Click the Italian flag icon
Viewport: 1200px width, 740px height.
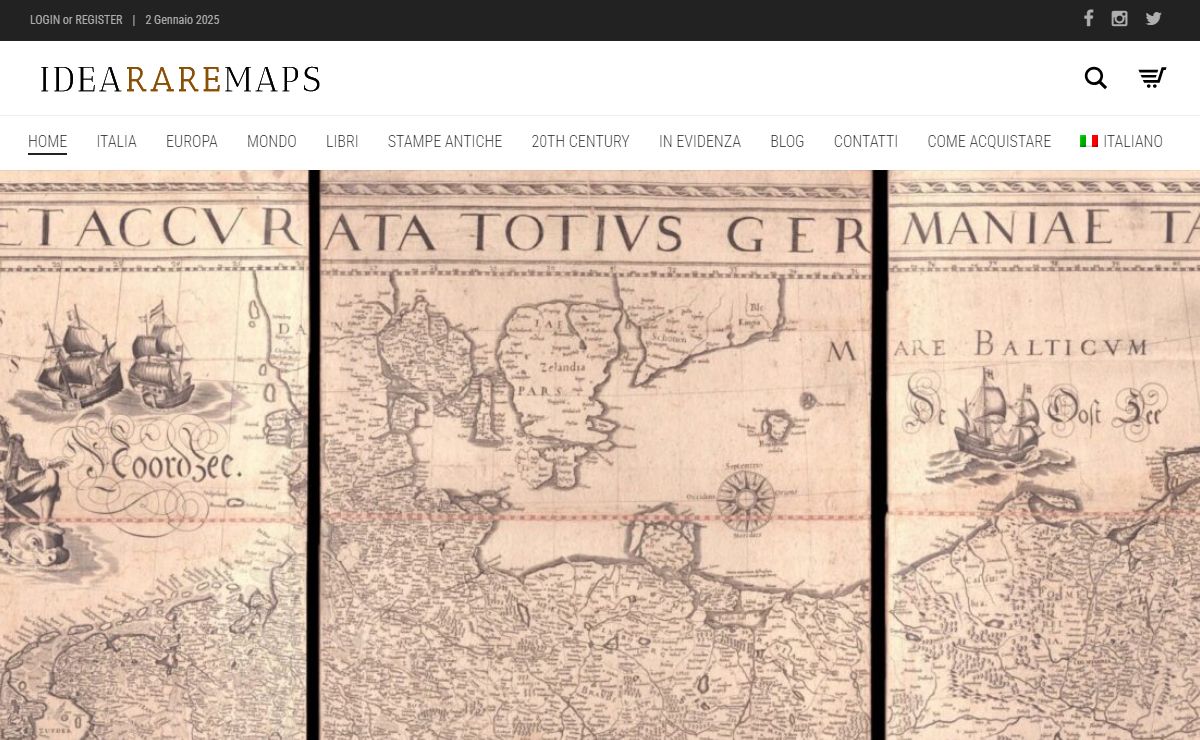pos(1089,141)
